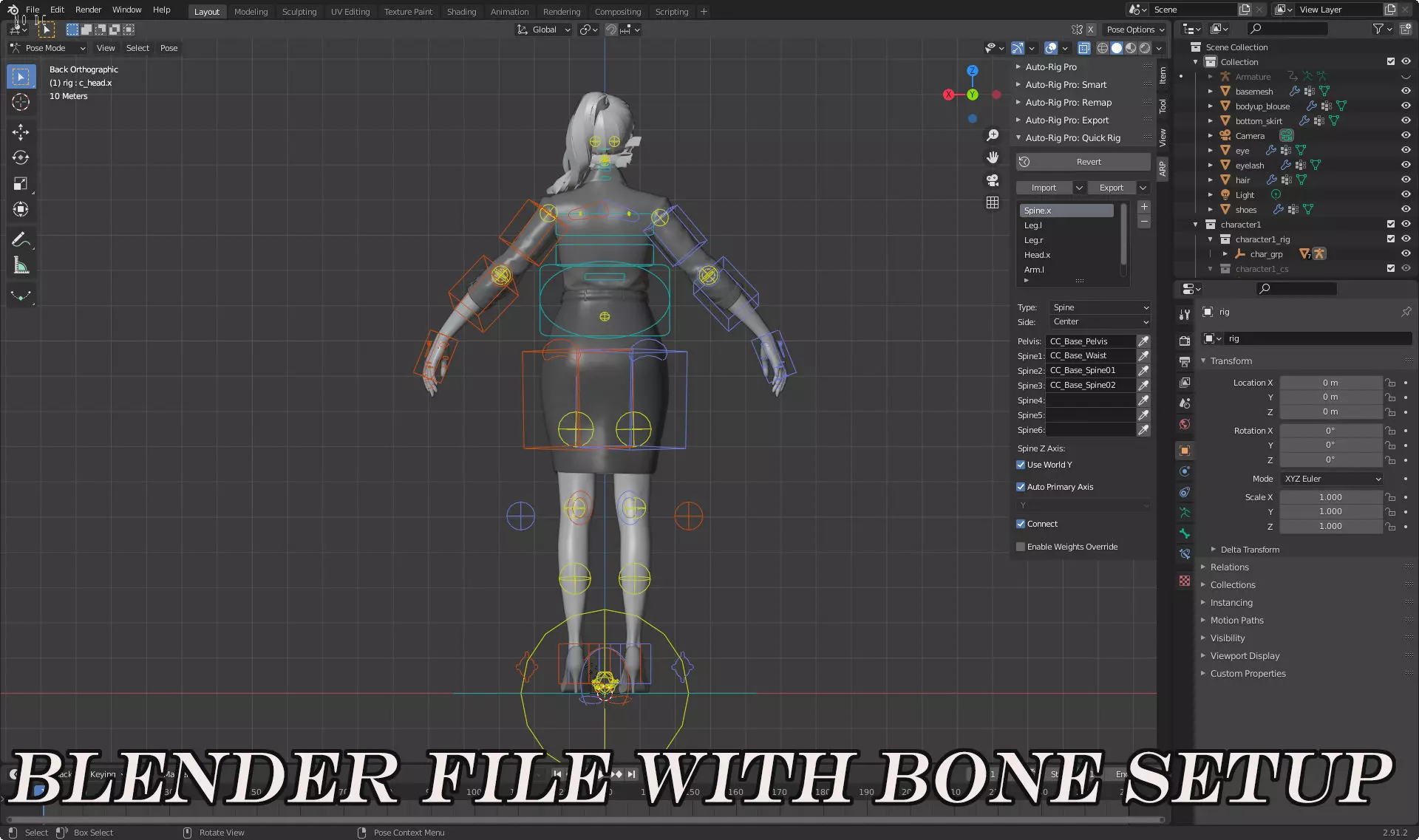Select the Annotate pencil tool

(21, 239)
